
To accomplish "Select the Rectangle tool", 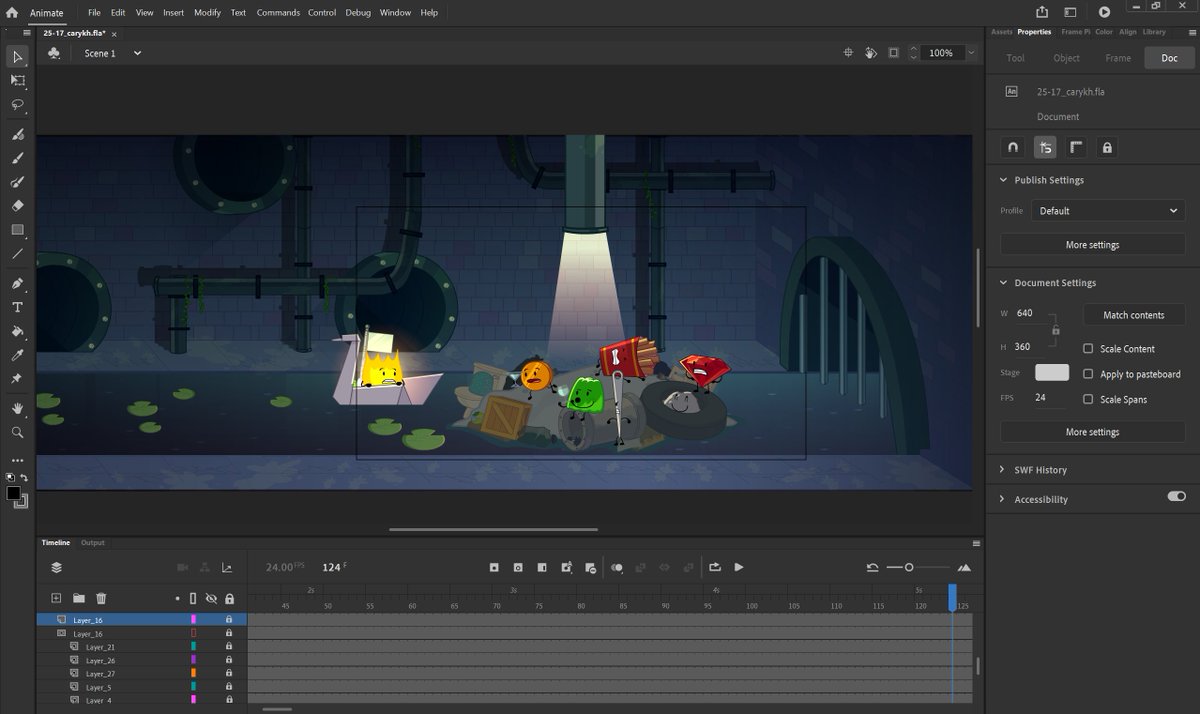I will coord(17,230).
